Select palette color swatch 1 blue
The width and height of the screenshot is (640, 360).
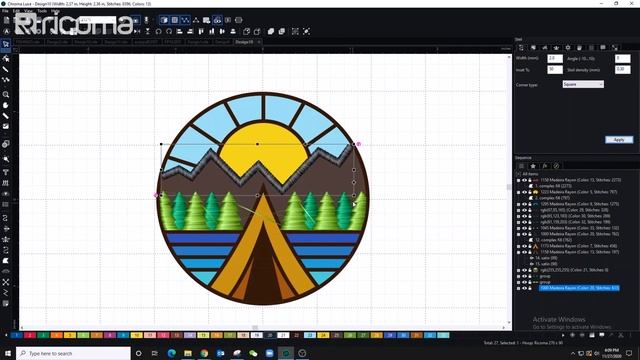pos(16,335)
